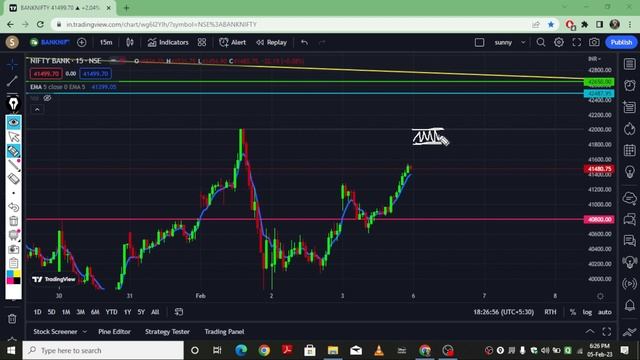Open notifications bell in right sidebar
Image resolution: width=640 pixels, height=360 pixels.
(629, 305)
